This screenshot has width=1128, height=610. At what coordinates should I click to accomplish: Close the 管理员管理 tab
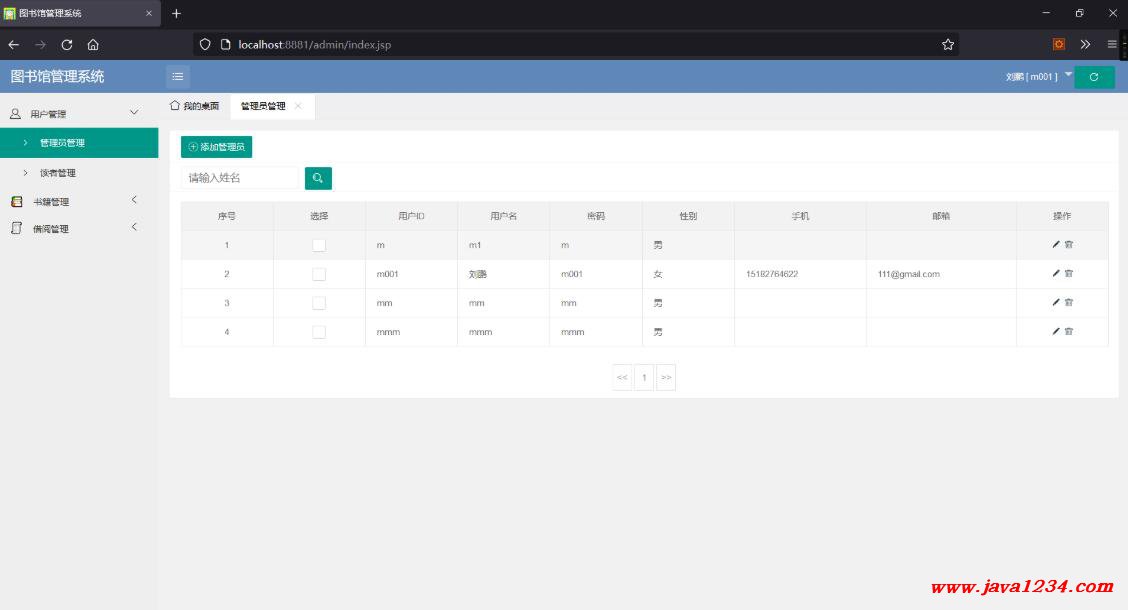tap(298, 106)
